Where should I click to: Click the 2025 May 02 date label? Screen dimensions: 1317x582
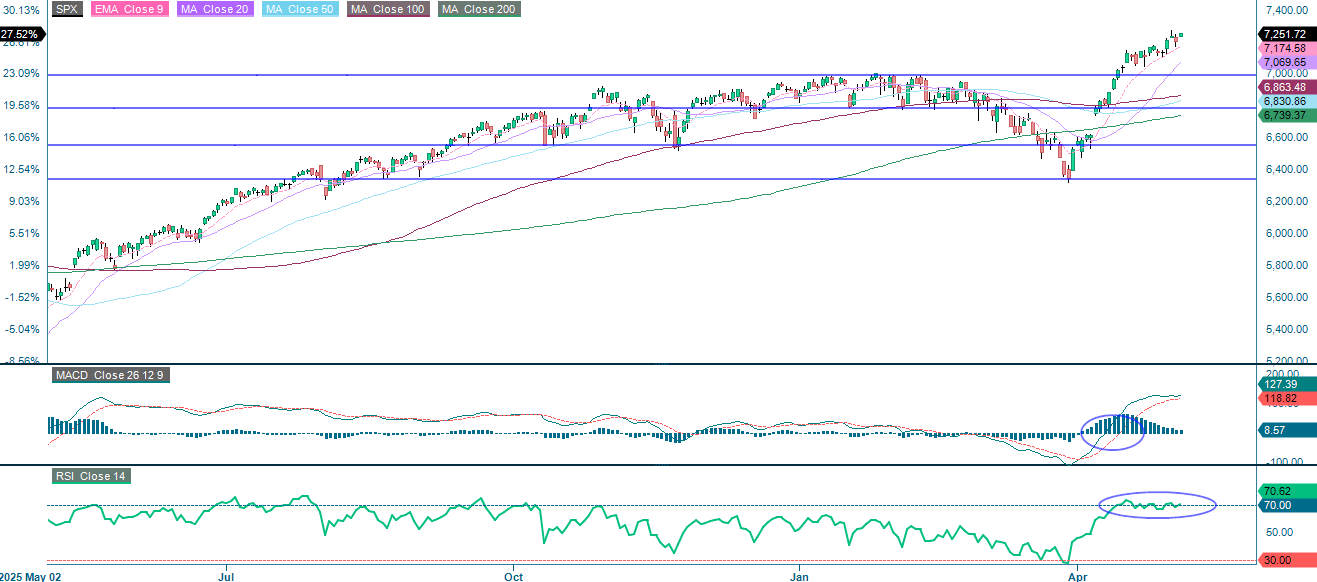click(x=31, y=576)
